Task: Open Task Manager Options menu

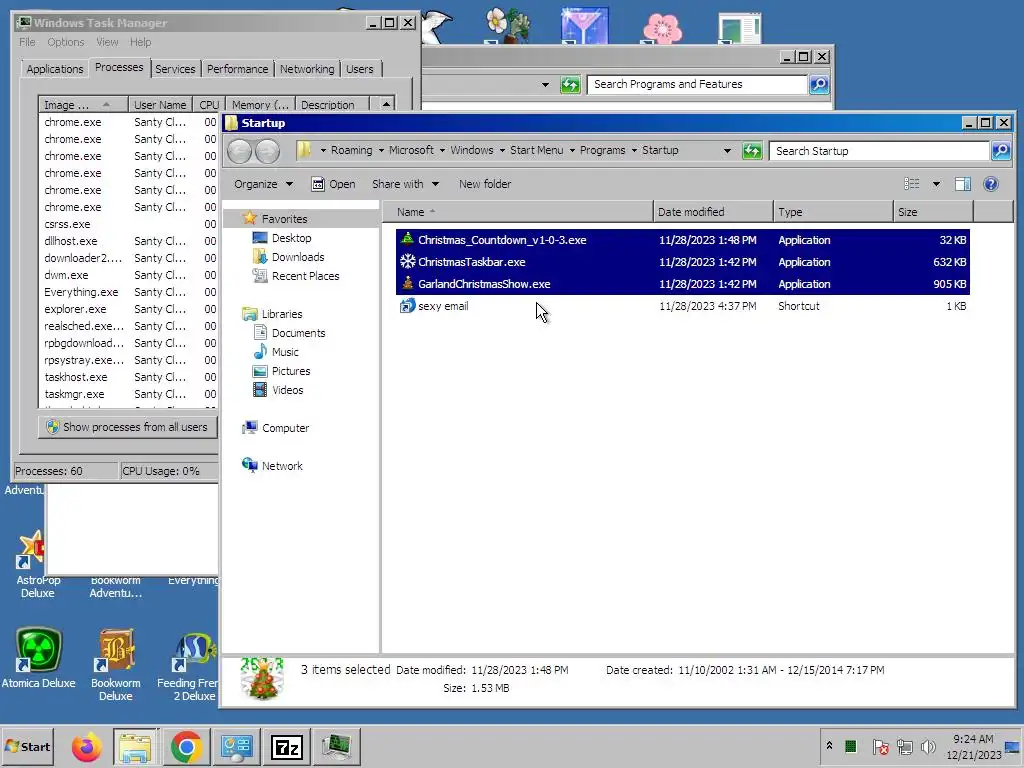Action: coord(65,42)
